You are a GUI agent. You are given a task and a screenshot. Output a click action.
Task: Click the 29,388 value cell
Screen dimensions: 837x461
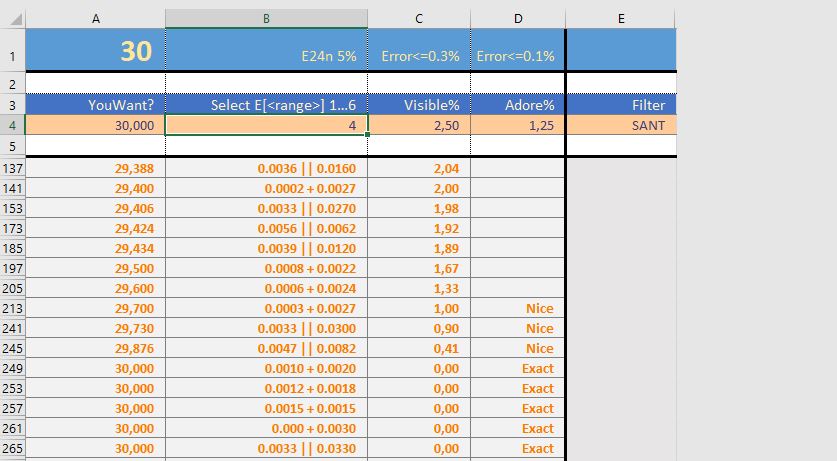tap(96, 168)
